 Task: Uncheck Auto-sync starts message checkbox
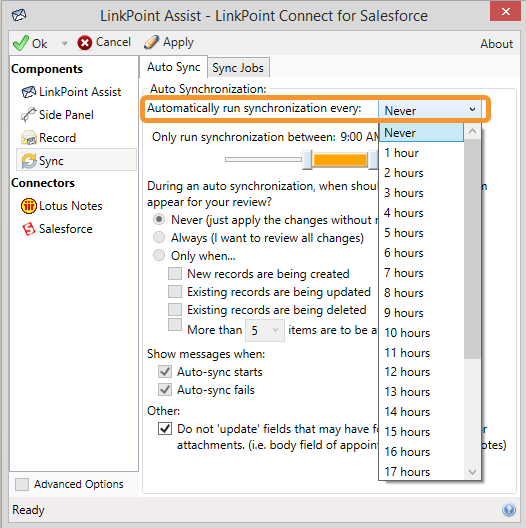(165, 372)
